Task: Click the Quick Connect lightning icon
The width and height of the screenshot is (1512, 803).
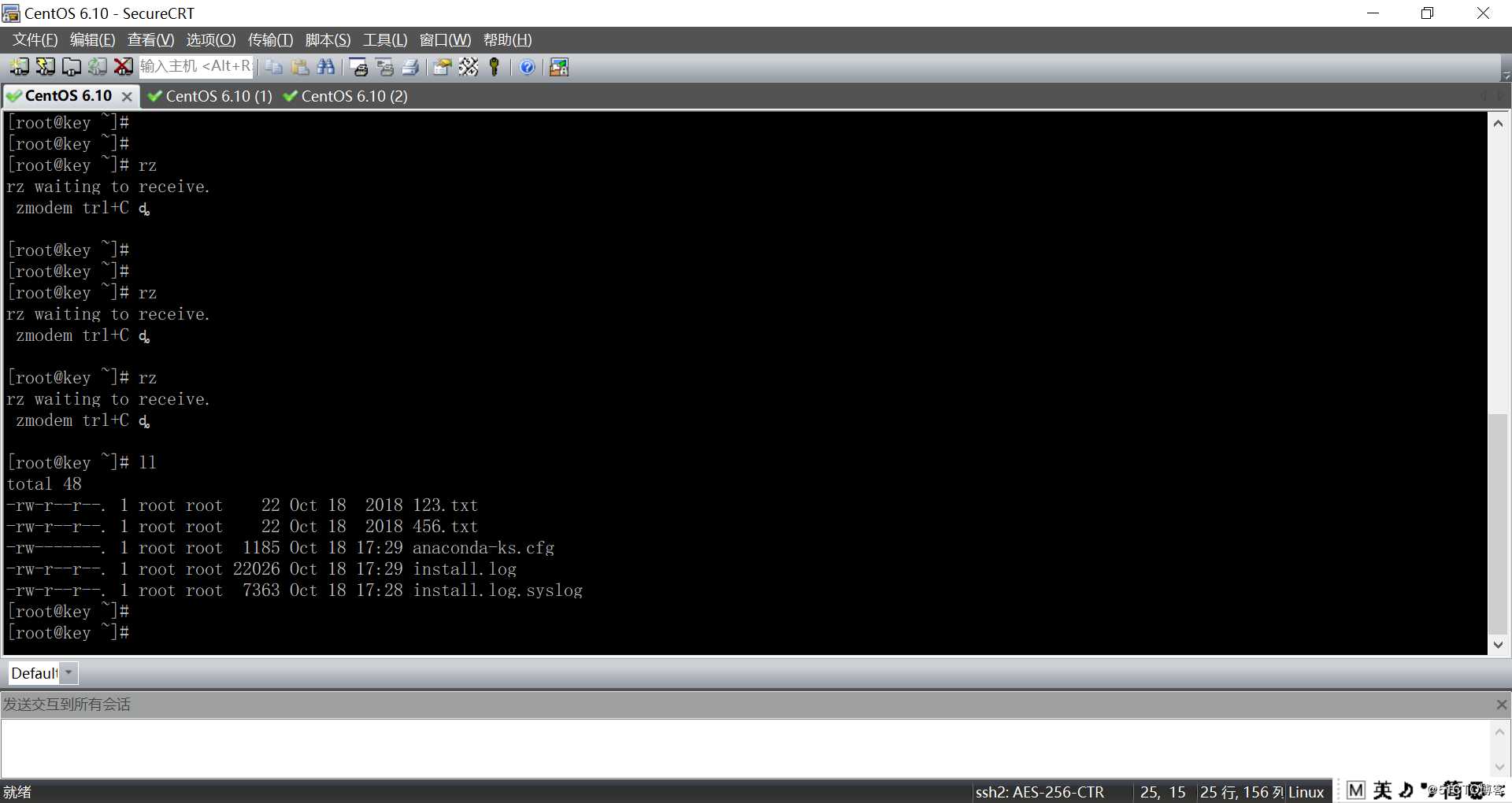Action: coord(46,67)
